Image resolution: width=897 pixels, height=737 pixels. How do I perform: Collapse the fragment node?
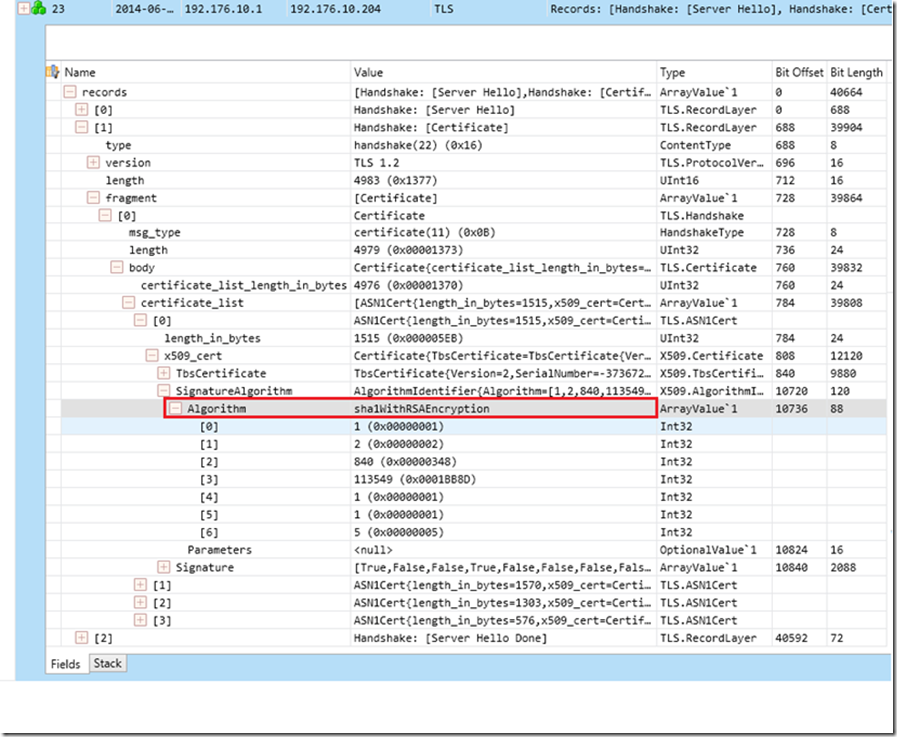pos(93,198)
